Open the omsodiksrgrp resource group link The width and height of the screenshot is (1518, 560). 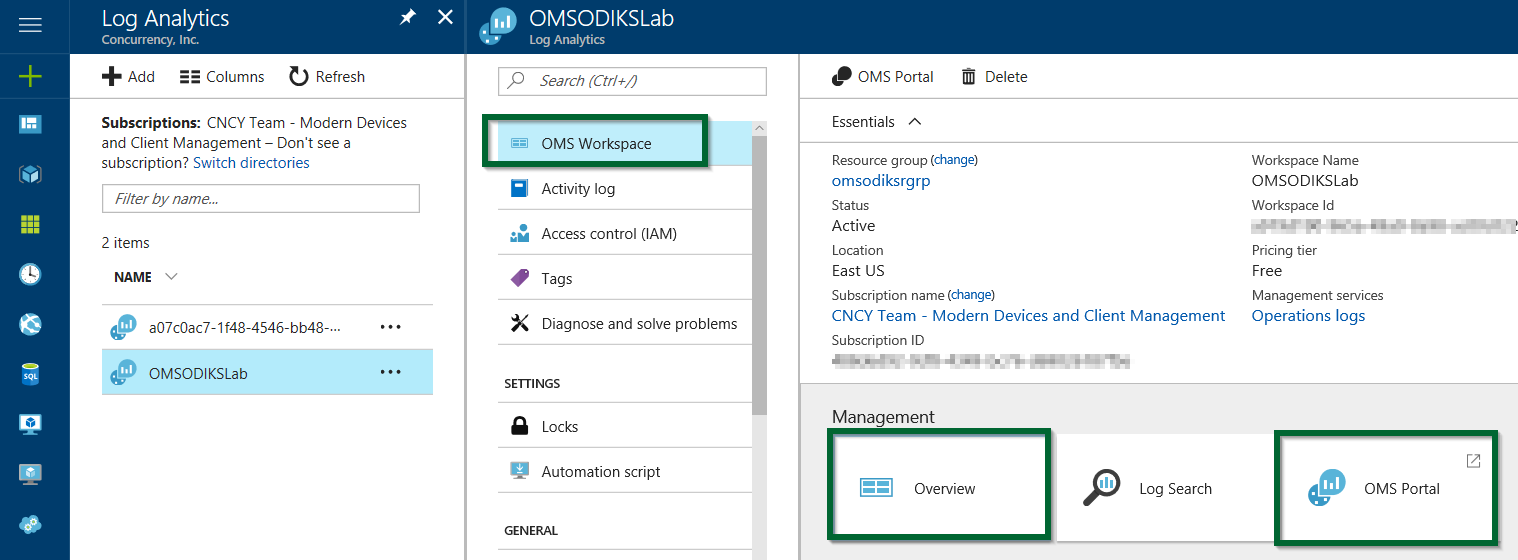pyautogui.click(x=881, y=181)
